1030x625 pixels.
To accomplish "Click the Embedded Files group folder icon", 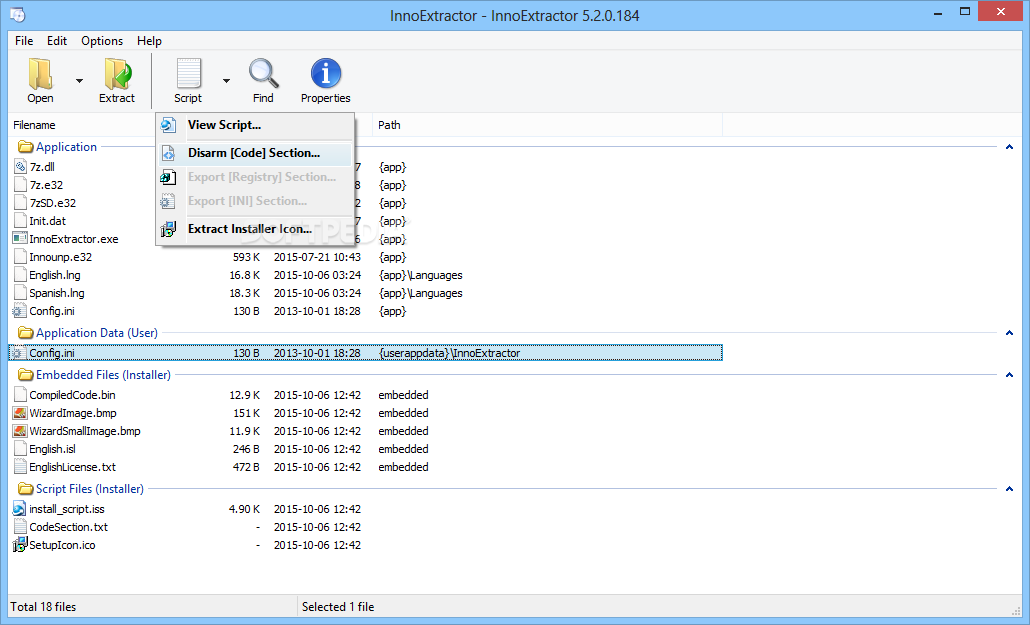I will tap(26, 375).
